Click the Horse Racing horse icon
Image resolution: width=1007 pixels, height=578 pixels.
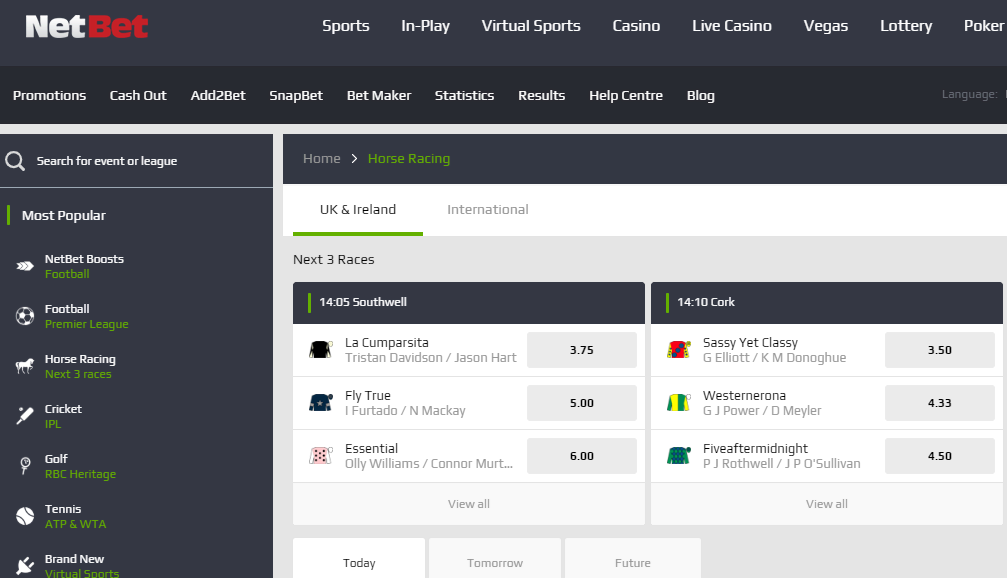click(25, 366)
